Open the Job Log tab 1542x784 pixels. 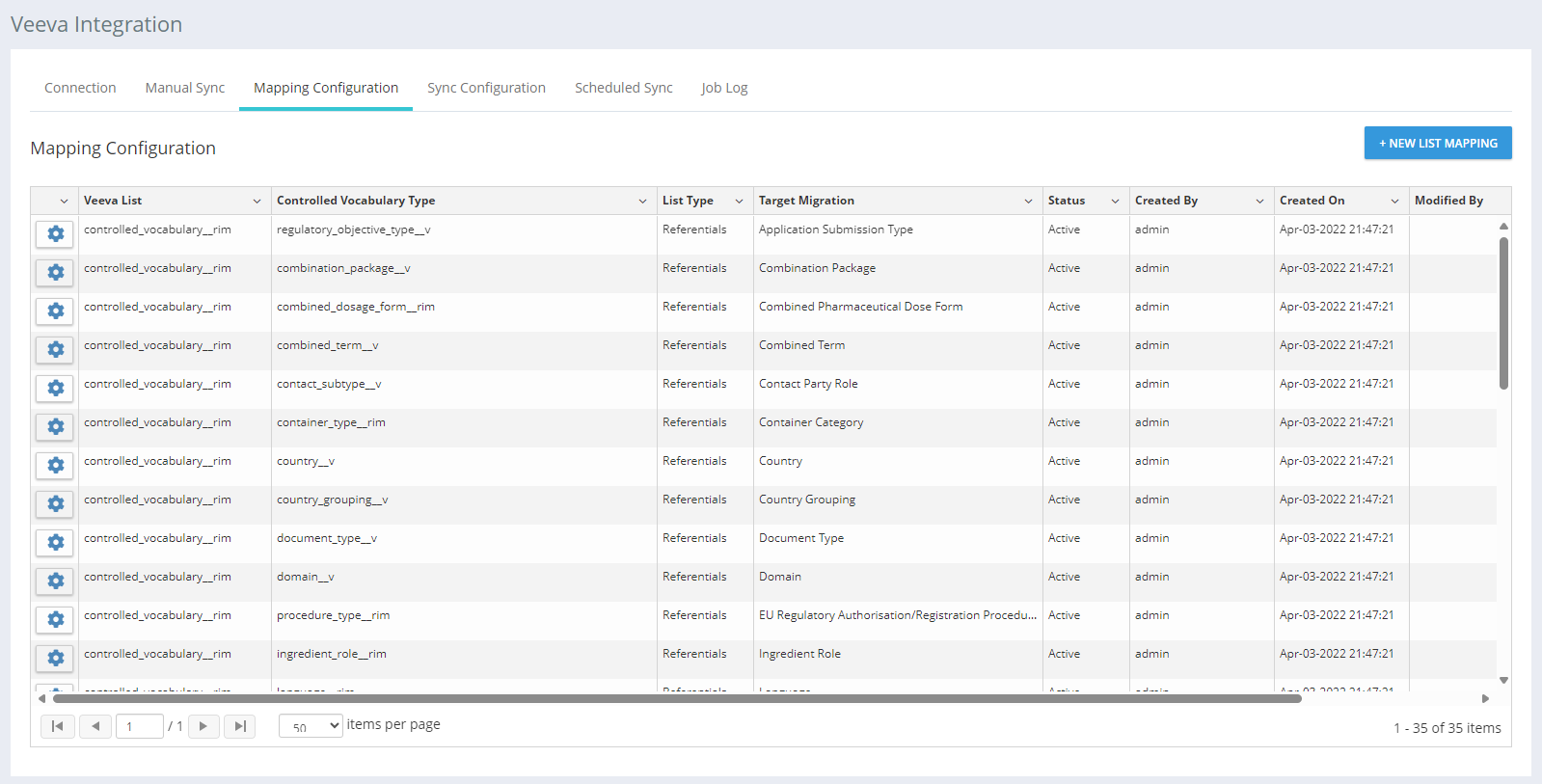[724, 88]
